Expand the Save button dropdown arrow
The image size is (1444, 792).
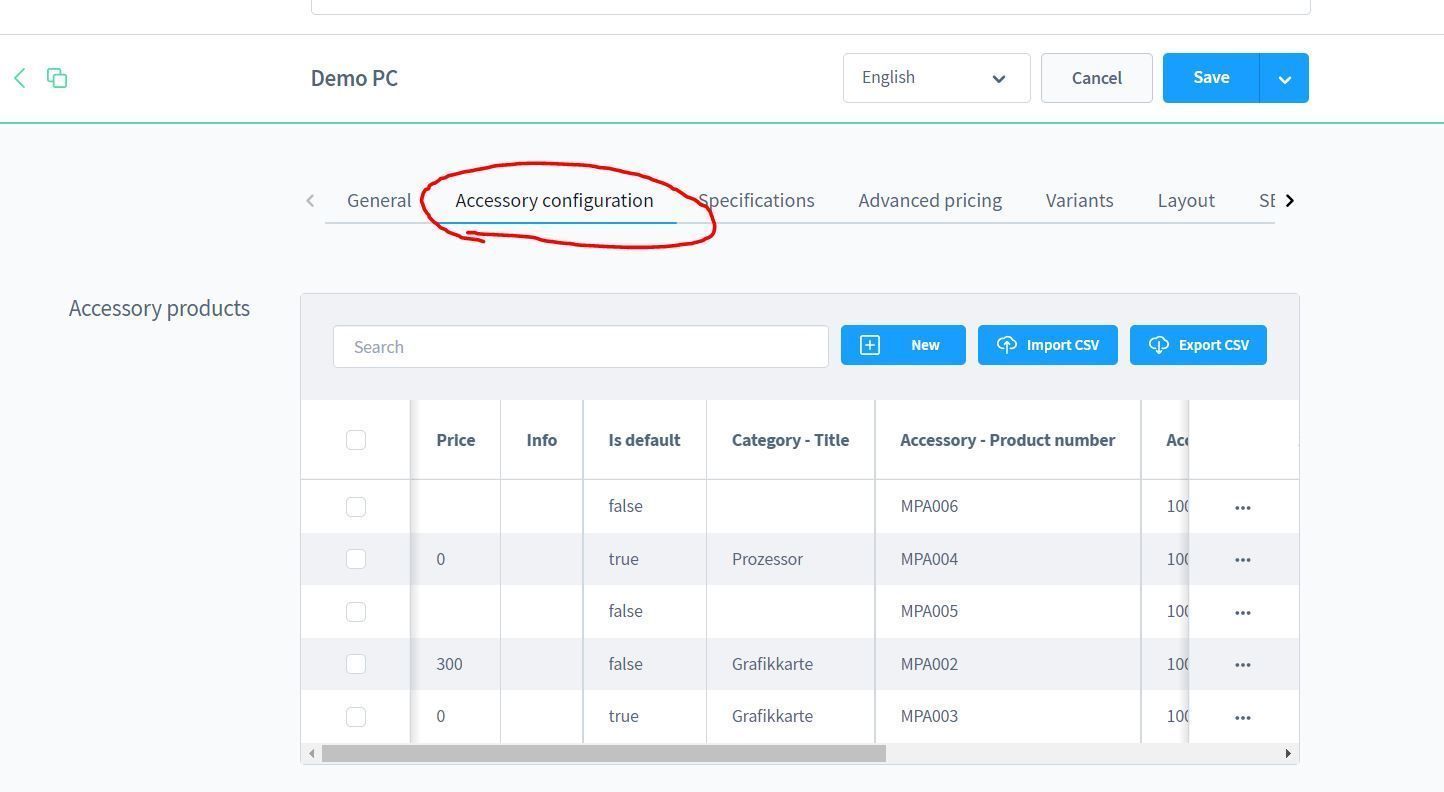click(1284, 78)
